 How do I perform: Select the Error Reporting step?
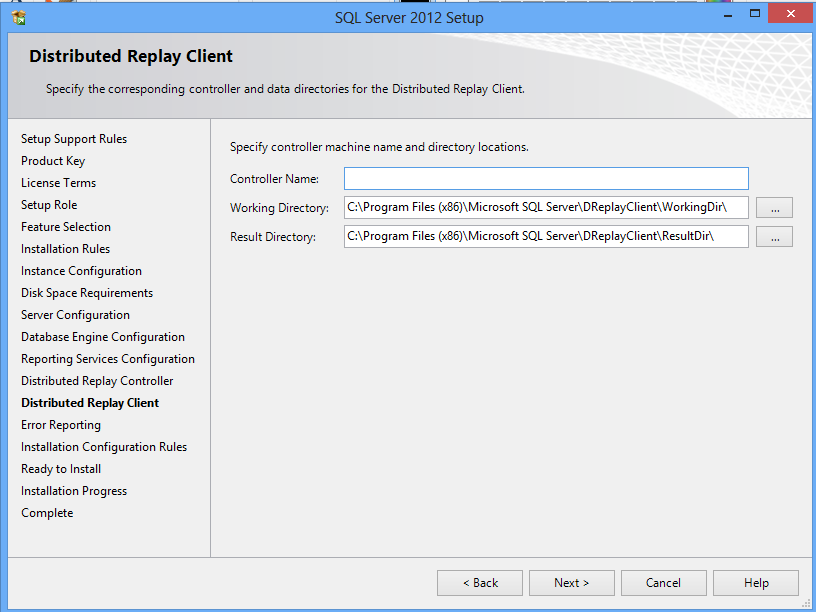click(x=60, y=424)
